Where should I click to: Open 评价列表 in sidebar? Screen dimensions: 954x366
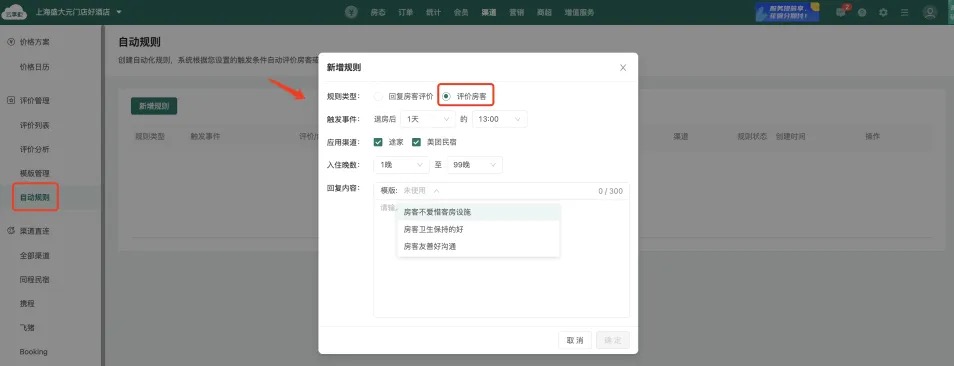(35, 125)
